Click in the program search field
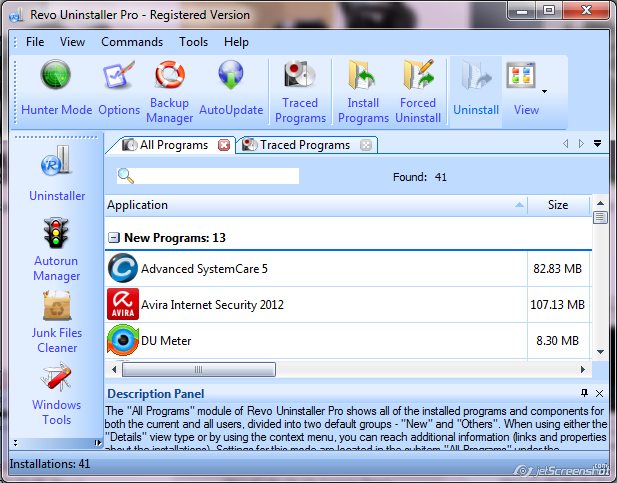The height and width of the screenshot is (483, 617). click(x=208, y=176)
